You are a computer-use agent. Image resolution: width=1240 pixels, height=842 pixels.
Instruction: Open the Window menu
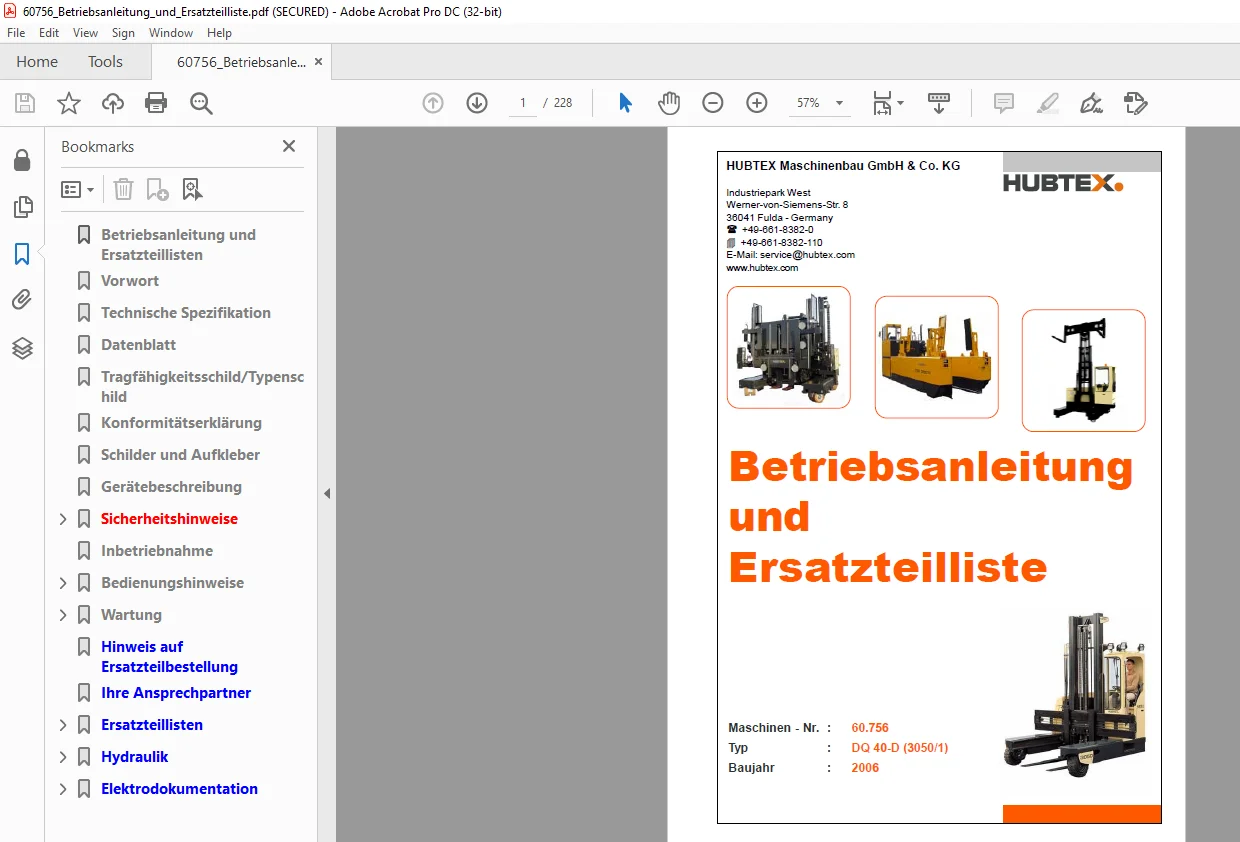tap(171, 33)
